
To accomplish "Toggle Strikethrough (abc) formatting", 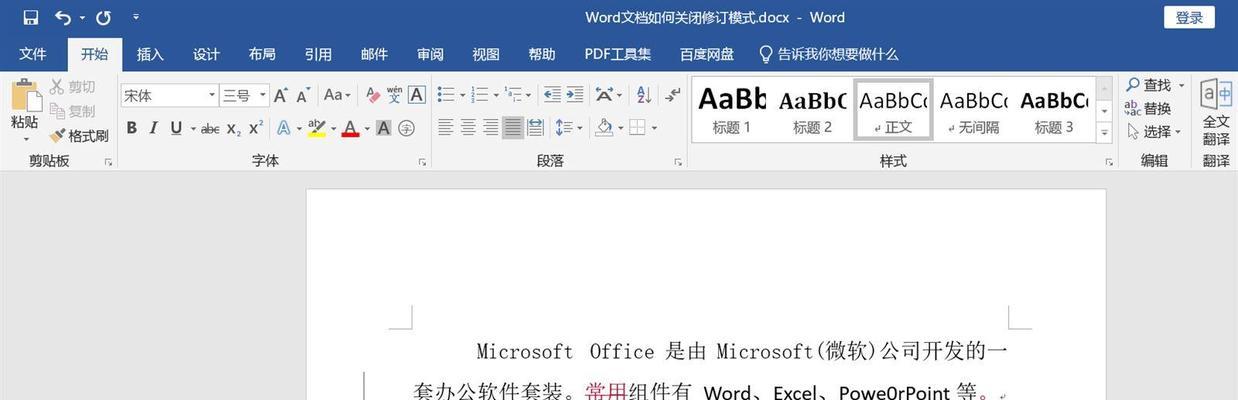I will 210,128.
